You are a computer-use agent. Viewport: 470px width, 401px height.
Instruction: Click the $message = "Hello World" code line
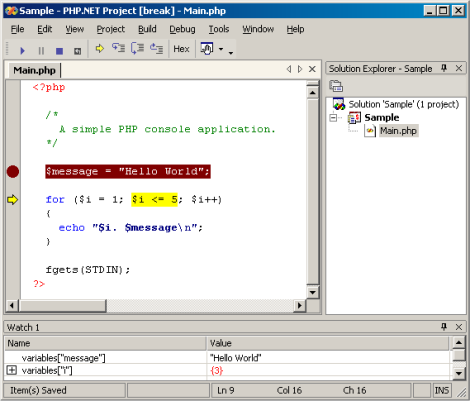click(x=128, y=172)
